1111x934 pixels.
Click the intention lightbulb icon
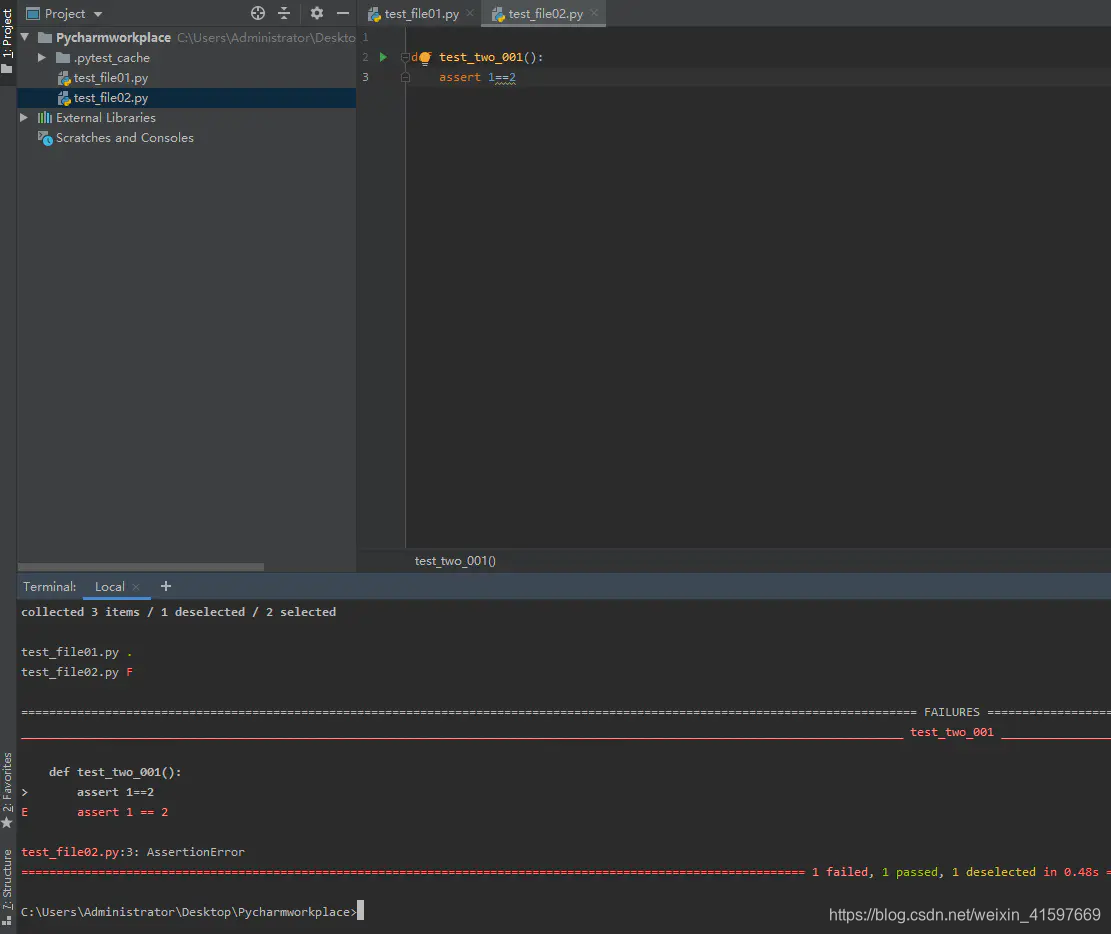(x=425, y=57)
